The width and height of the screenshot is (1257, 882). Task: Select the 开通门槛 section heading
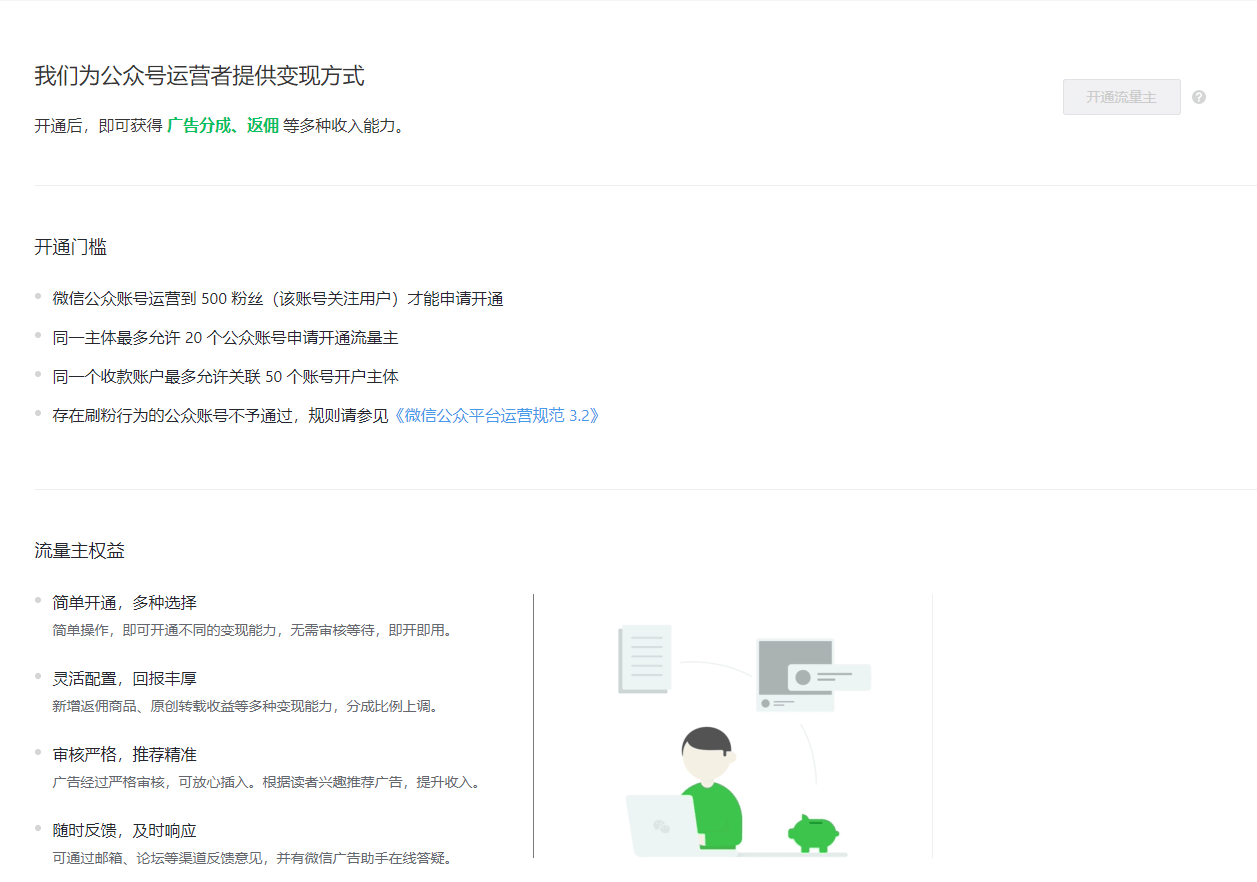[x=70, y=247]
